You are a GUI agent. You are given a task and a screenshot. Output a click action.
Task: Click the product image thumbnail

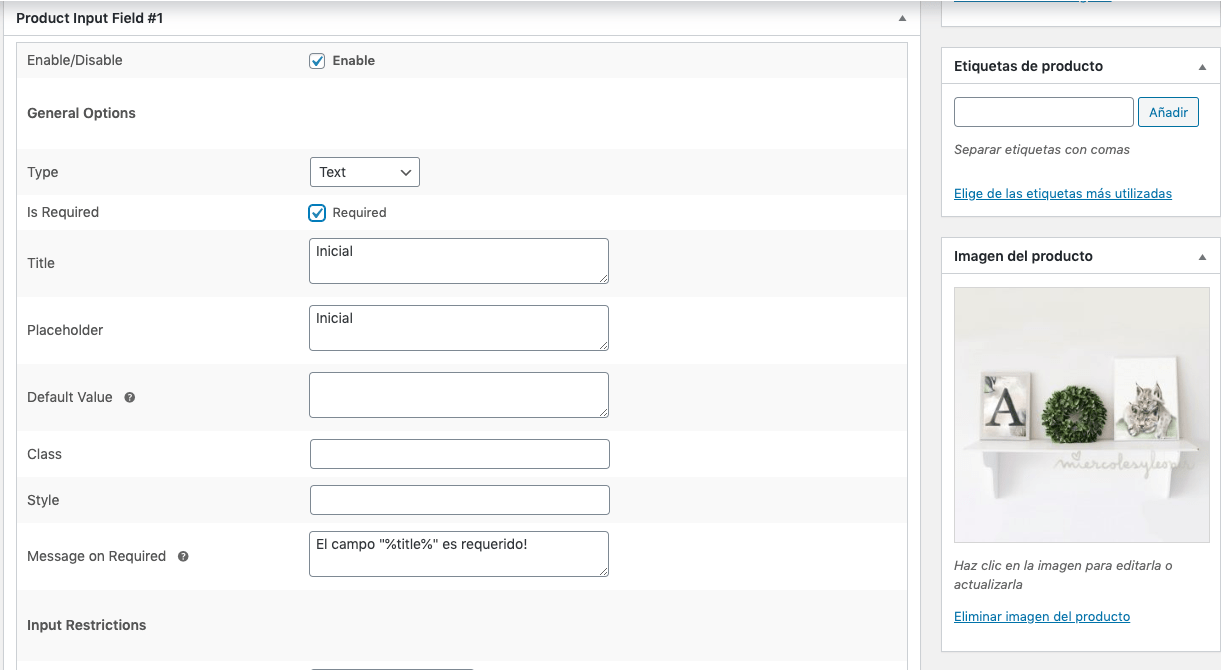pyautogui.click(x=1081, y=415)
